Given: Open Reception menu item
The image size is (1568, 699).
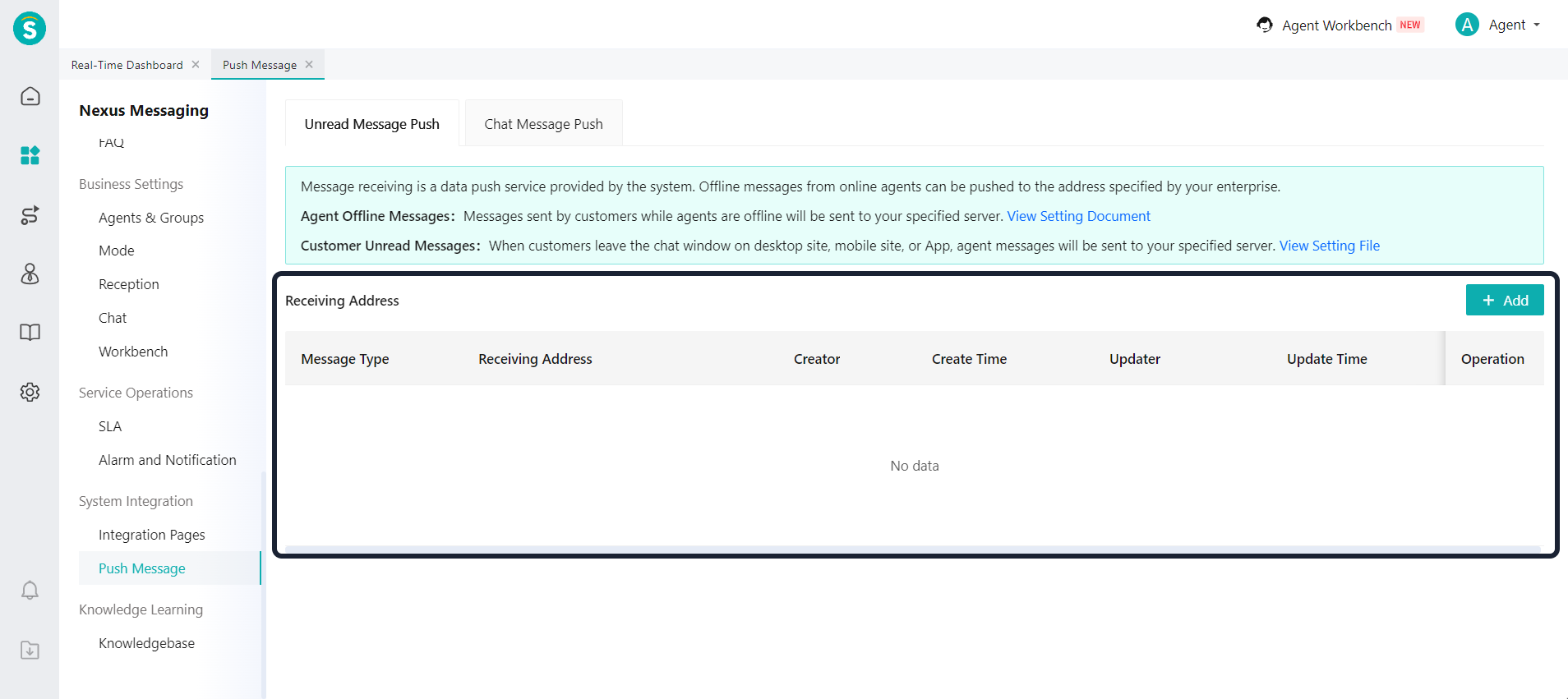Looking at the screenshot, I should tap(129, 284).
